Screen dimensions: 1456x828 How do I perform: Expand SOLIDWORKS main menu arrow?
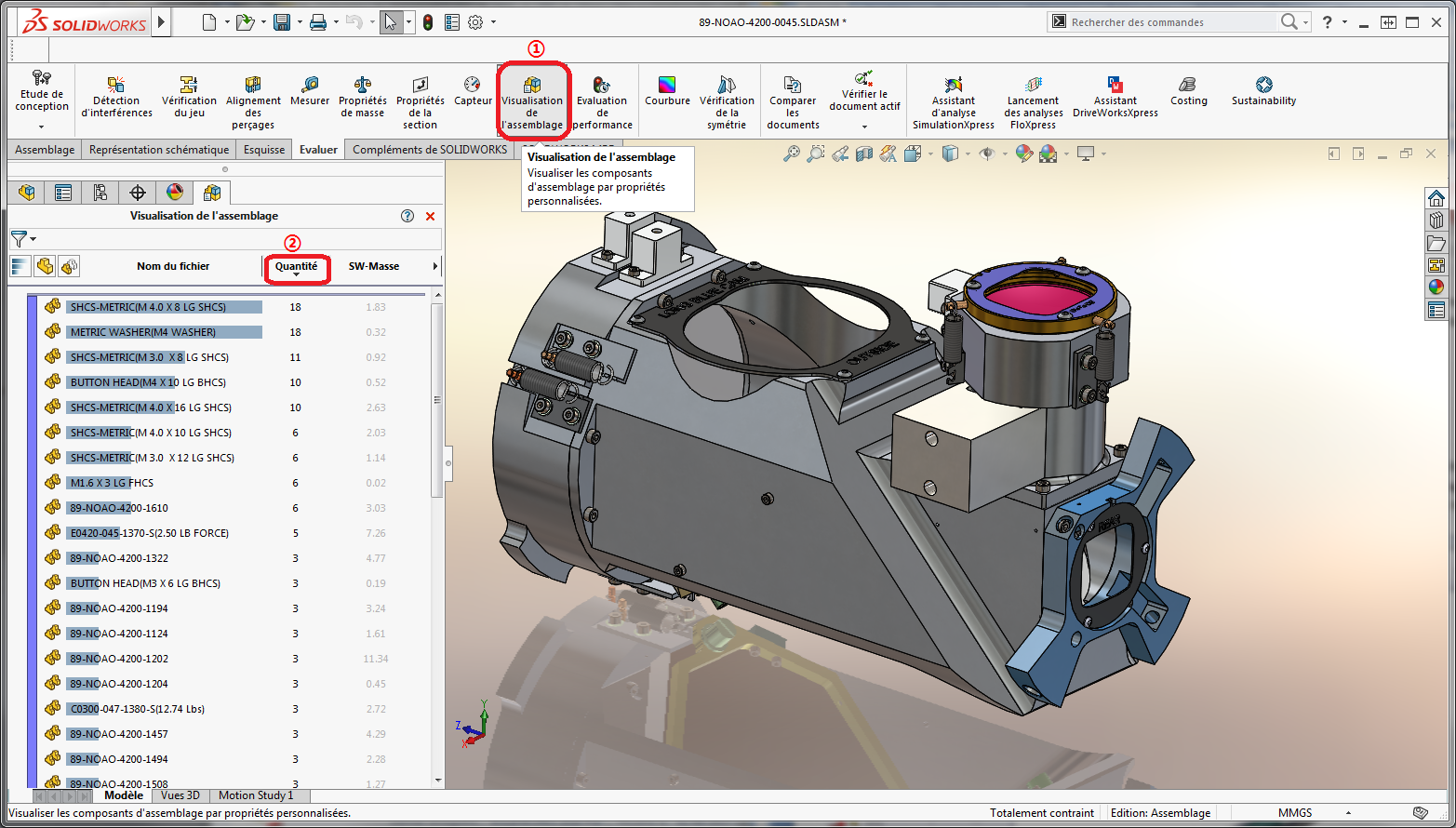pos(161,22)
